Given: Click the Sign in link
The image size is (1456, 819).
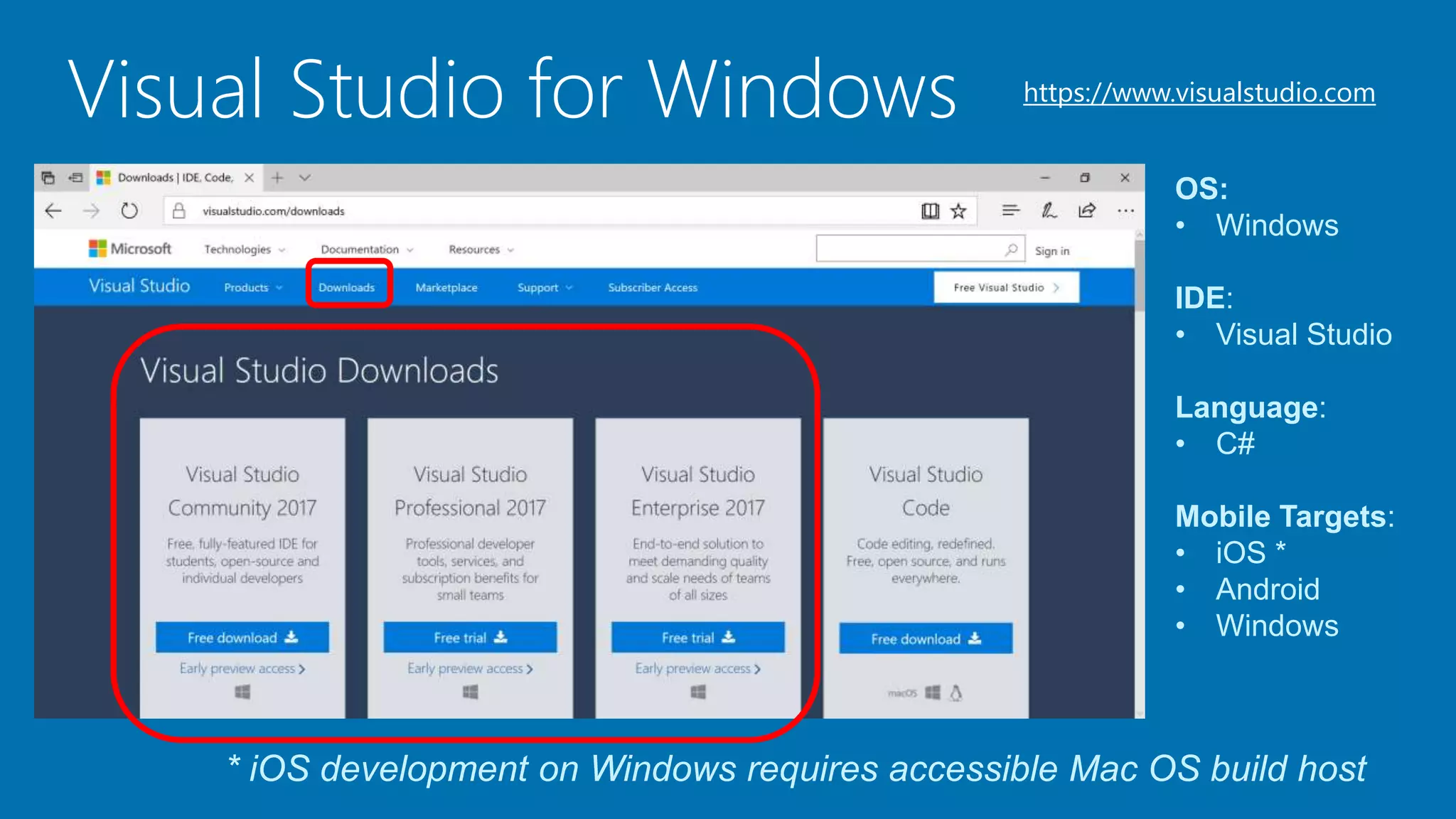Looking at the screenshot, I should pyautogui.click(x=1052, y=251).
